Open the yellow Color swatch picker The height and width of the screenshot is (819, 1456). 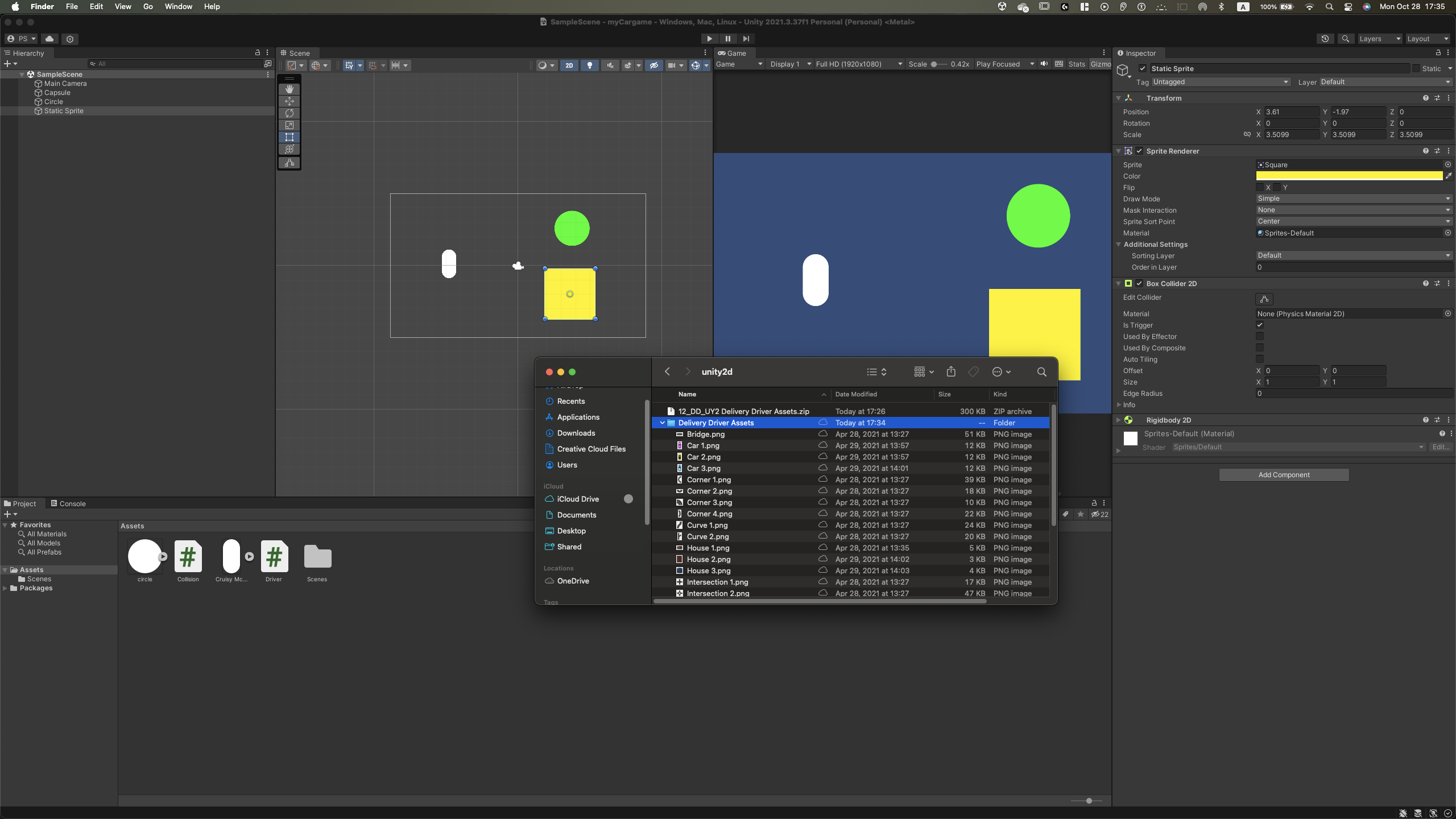click(x=1349, y=176)
